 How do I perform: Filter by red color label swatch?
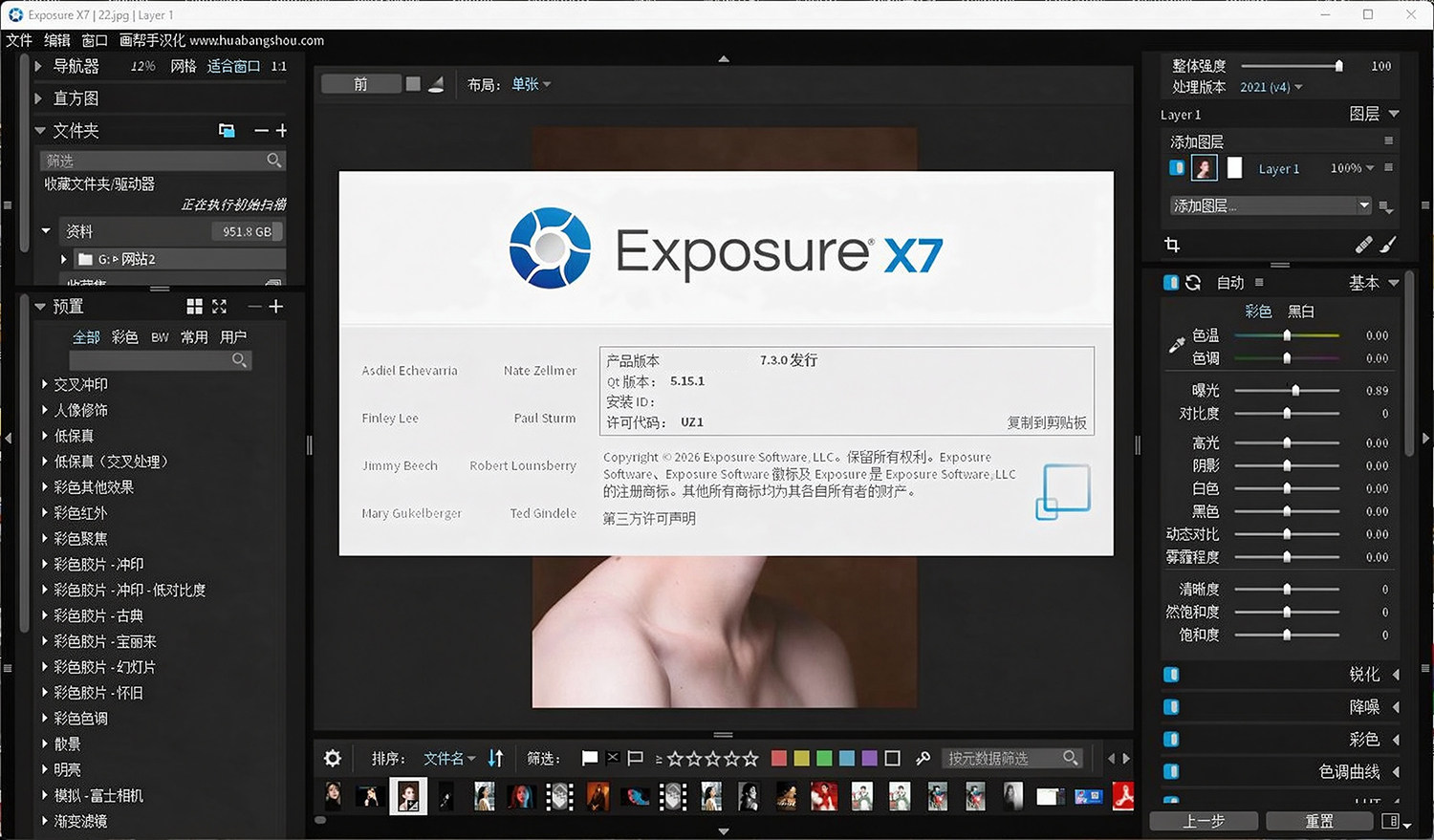coord(779,758)
